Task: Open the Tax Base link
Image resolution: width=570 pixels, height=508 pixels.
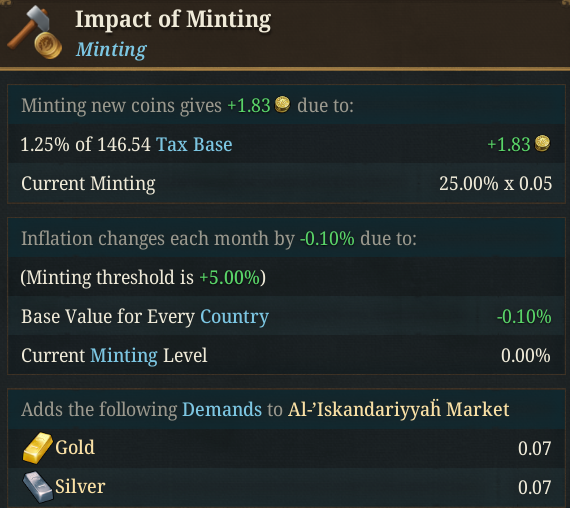Action: point(194,144)
